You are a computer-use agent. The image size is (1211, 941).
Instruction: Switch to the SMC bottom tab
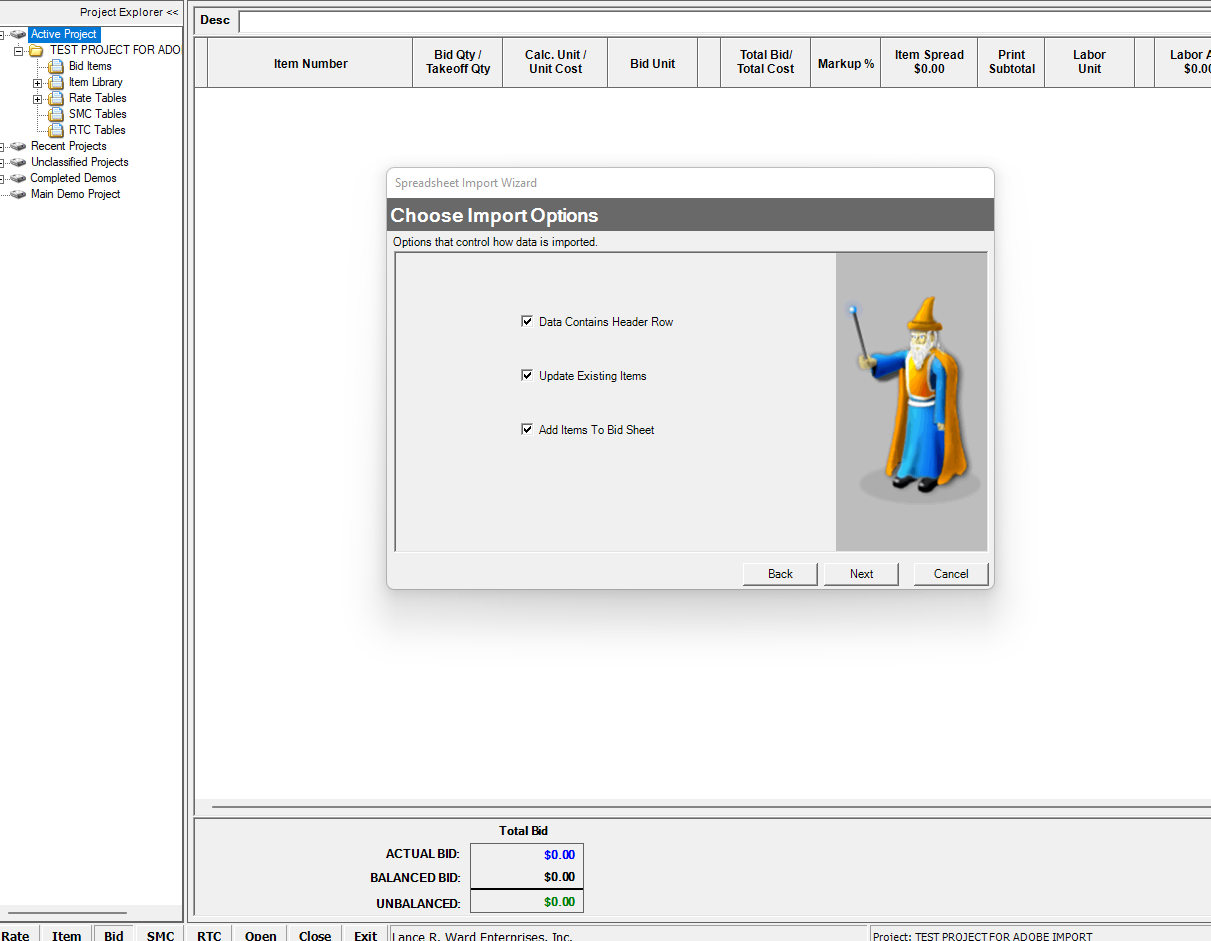pos(160,935)
